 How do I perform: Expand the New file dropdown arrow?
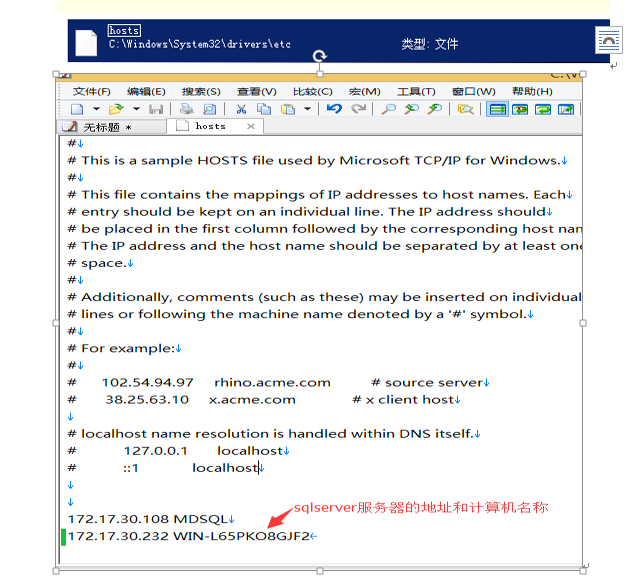click(96, 109)
